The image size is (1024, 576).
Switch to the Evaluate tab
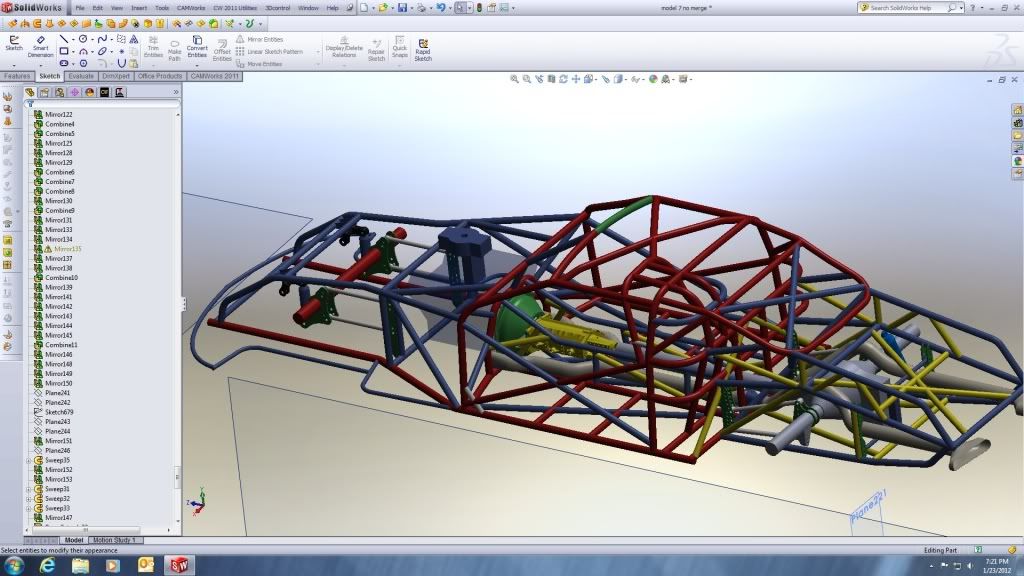pyautogui.click(x=81, y=76)
